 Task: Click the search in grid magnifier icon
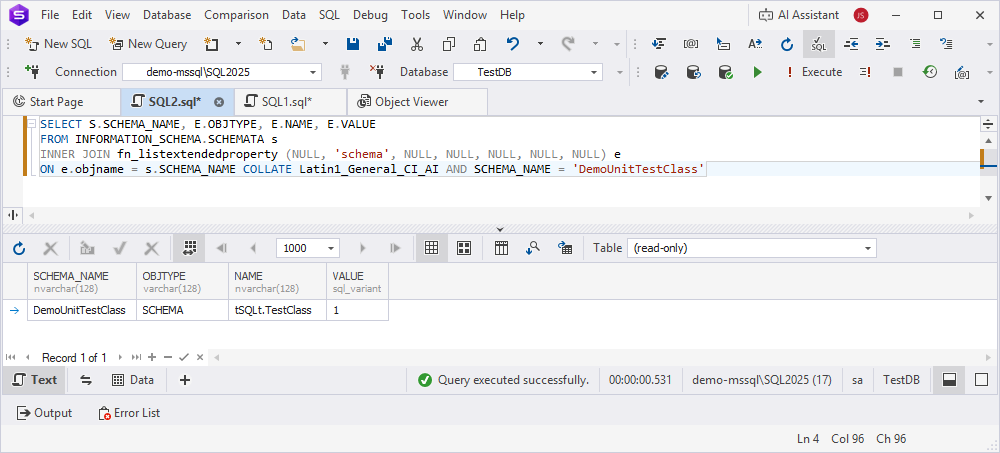[x=533, y=248]
